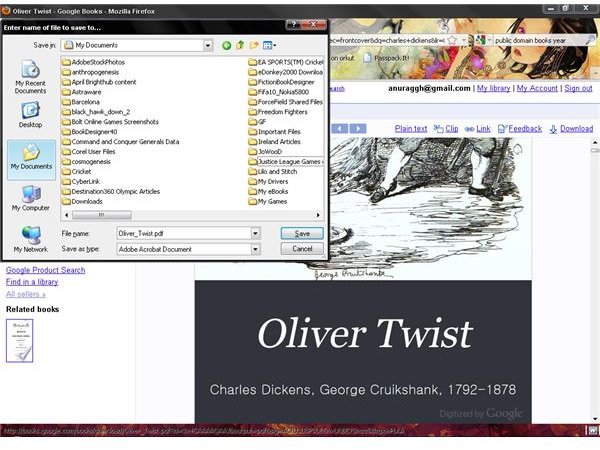Select My Documents in places bar
This screenshot has height=450, width=600.
[31, 160]
